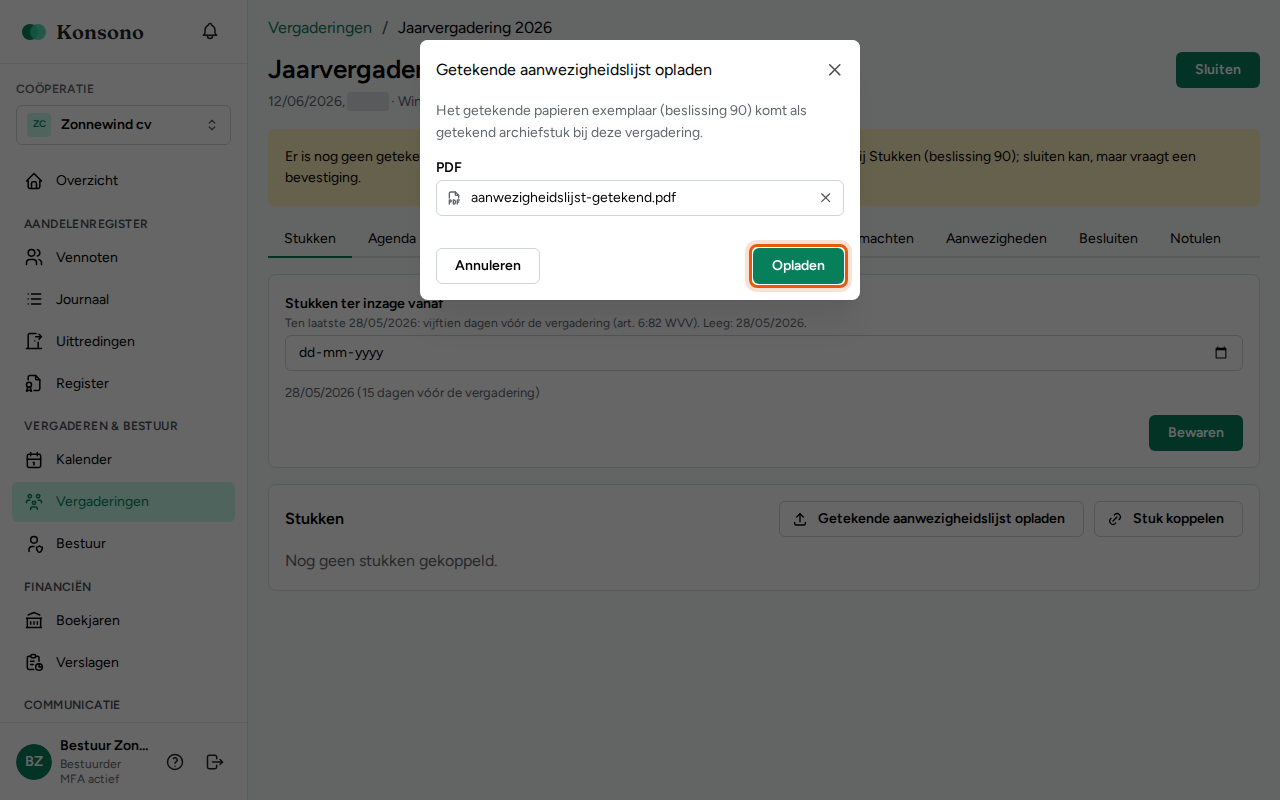Click the Boekjaren bank icon
This screenshot has width=1280, height=800.
(x=34, y=621)
